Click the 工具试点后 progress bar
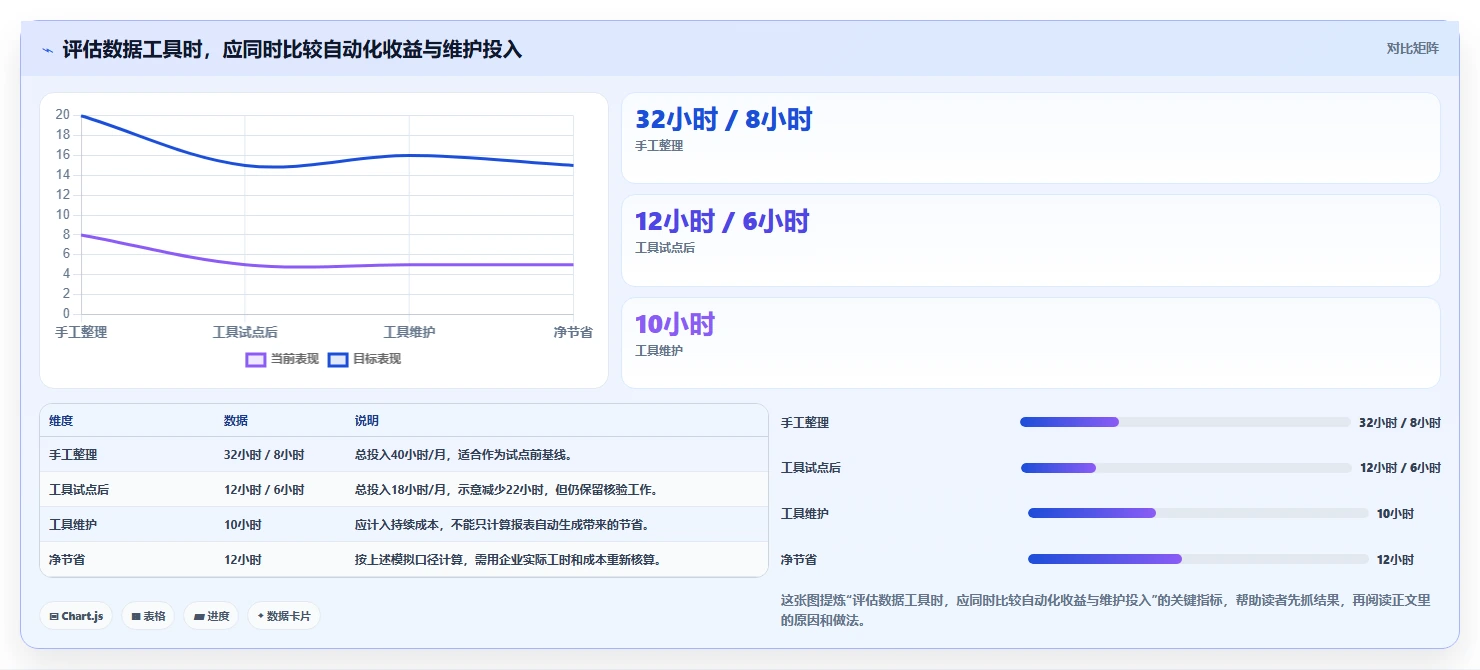This screenshot has width=1480, height=670. pos(1186,468)
